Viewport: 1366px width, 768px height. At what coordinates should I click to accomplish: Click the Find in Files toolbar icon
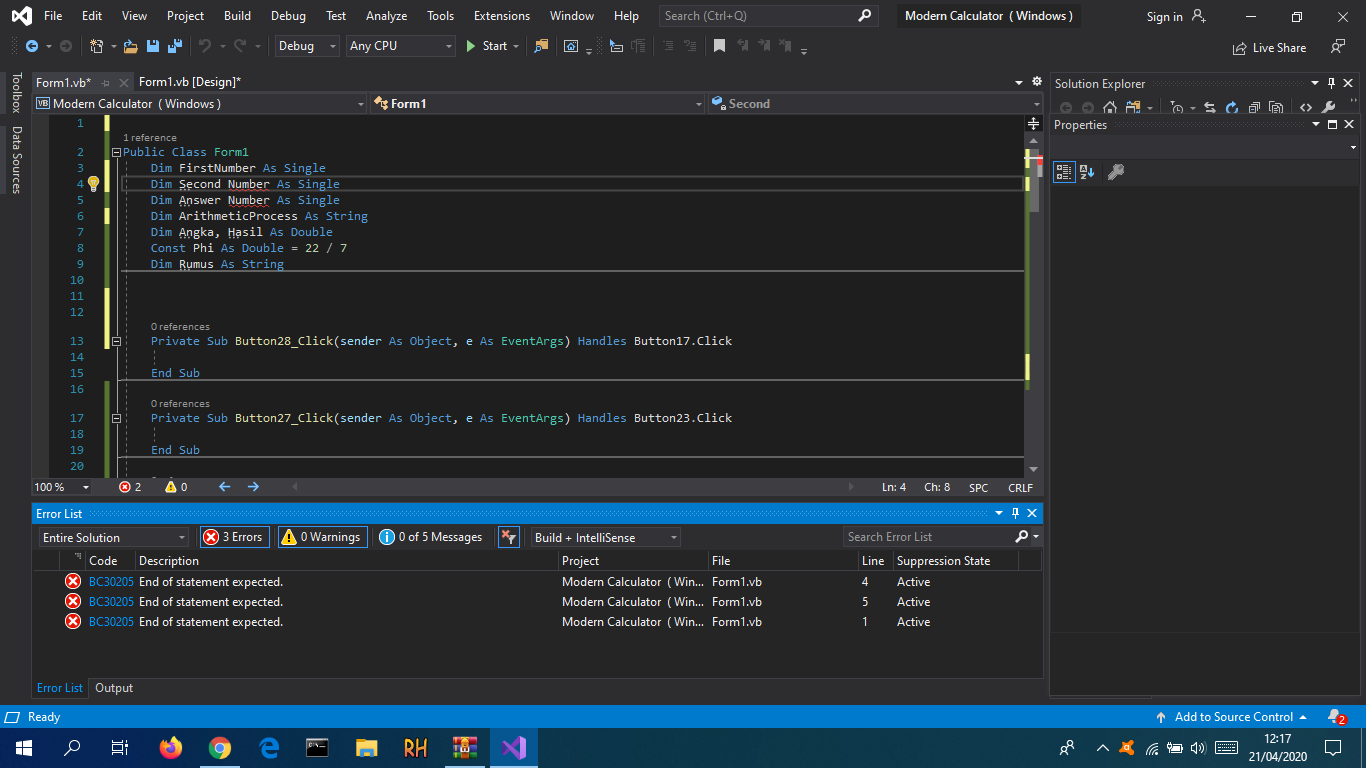tap(541, 46)
